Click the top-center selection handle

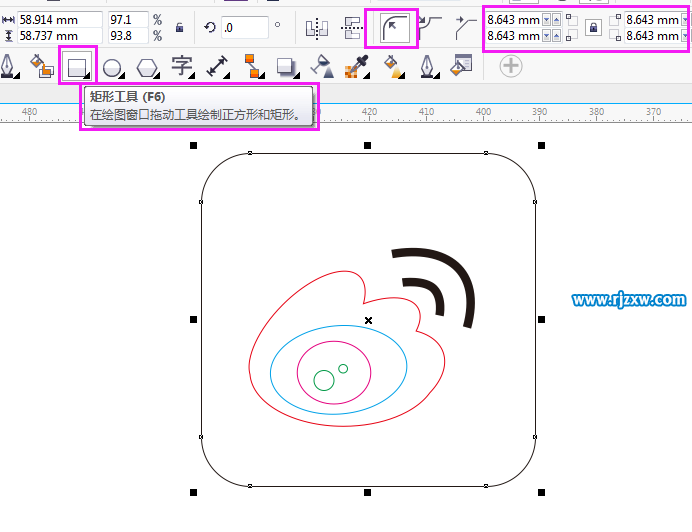pyautogui.click(x=367, y=145)
